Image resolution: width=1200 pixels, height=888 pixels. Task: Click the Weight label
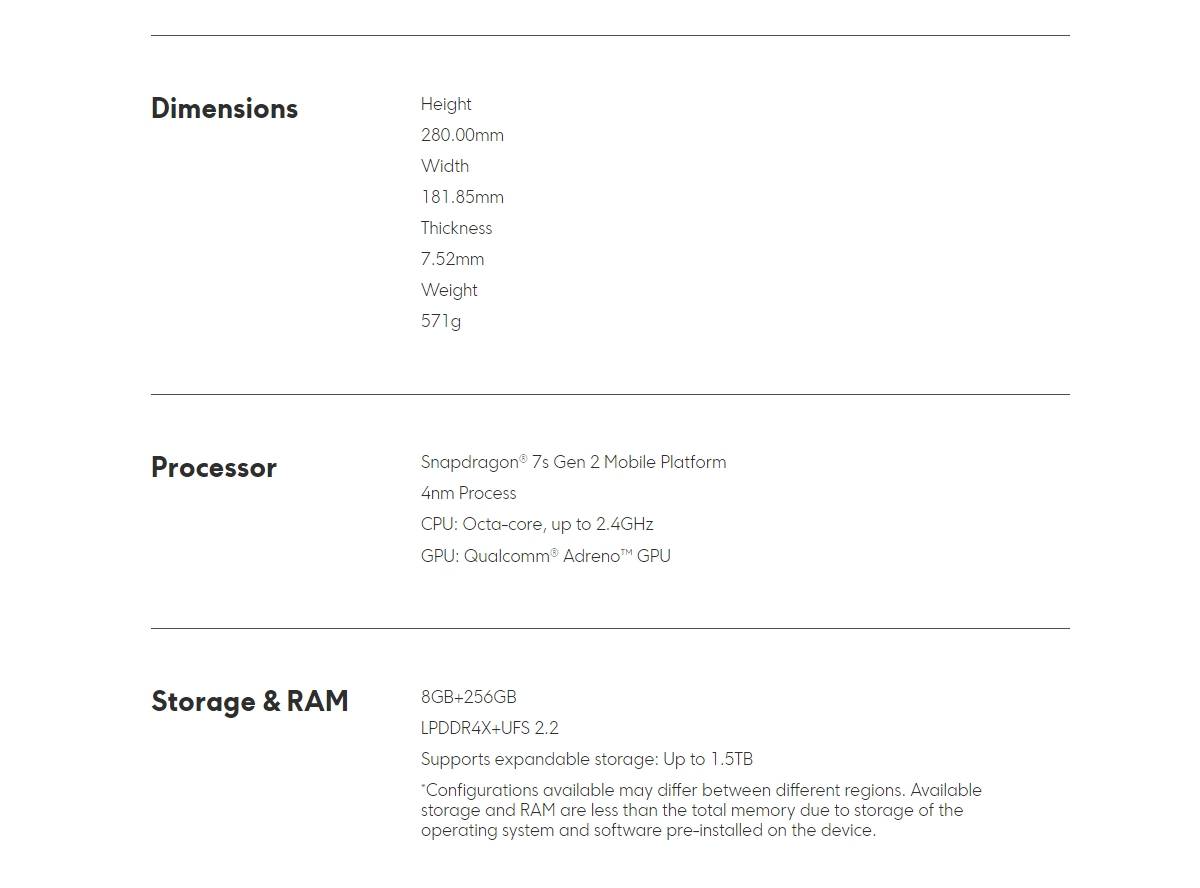coord(449,290)
